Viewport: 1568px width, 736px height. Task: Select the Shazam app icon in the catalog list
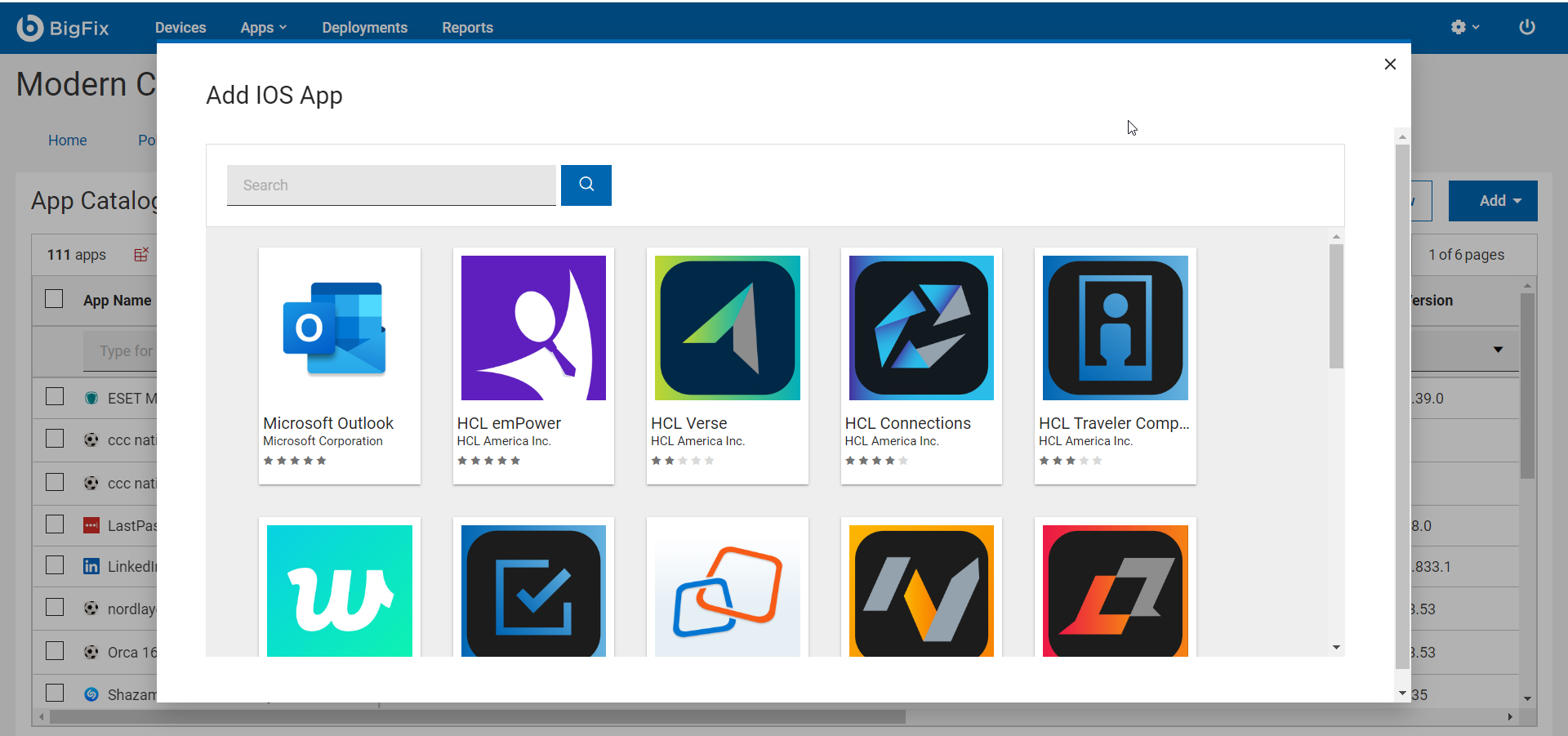[91, 694]
